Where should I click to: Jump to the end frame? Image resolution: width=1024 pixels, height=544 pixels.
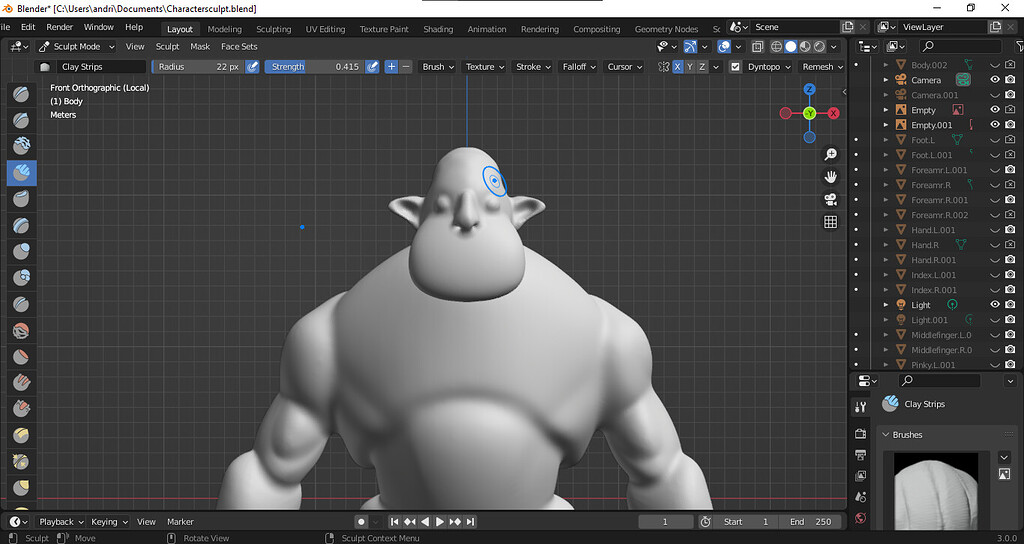470,522
